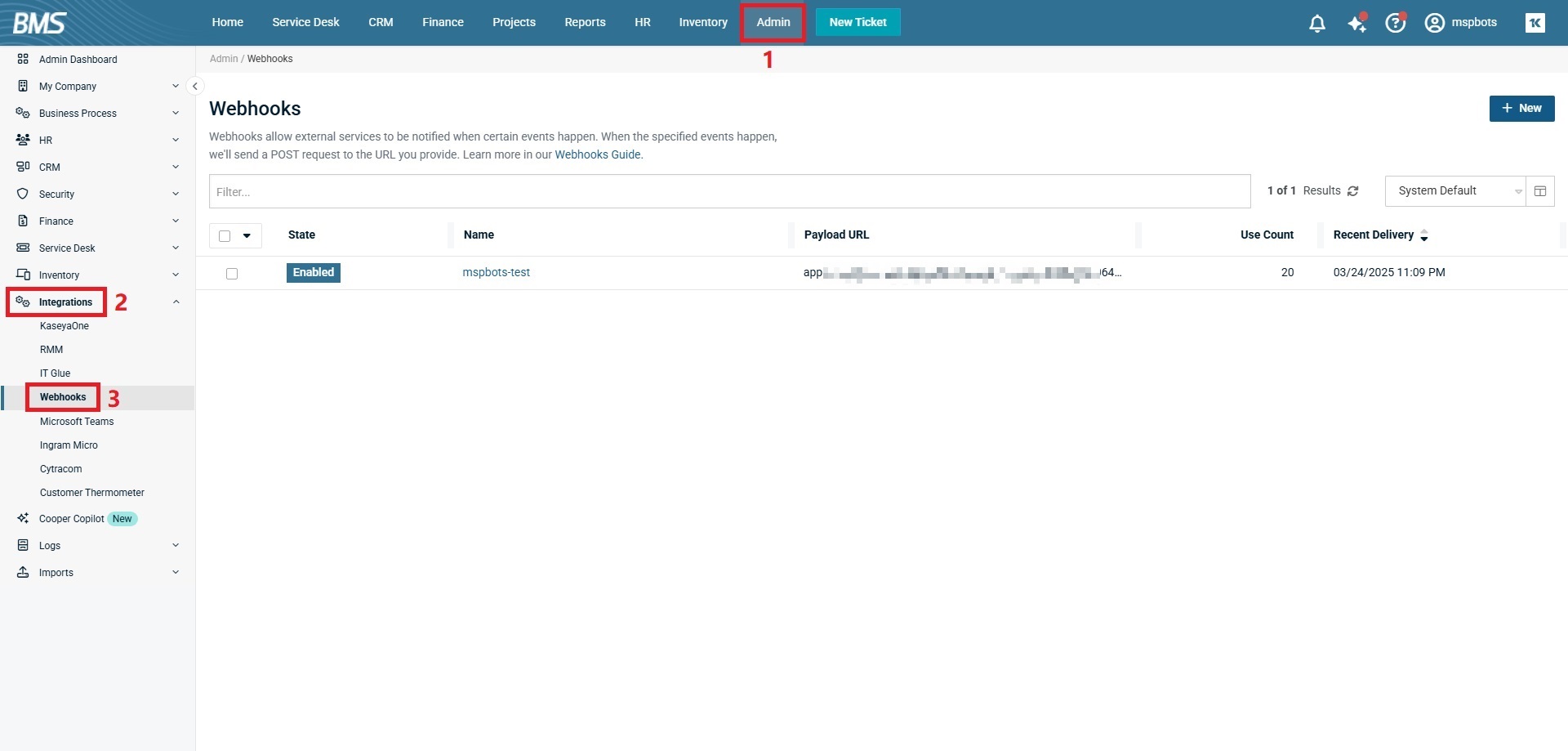Refresh results with the reload icon

click(1353, 191)
